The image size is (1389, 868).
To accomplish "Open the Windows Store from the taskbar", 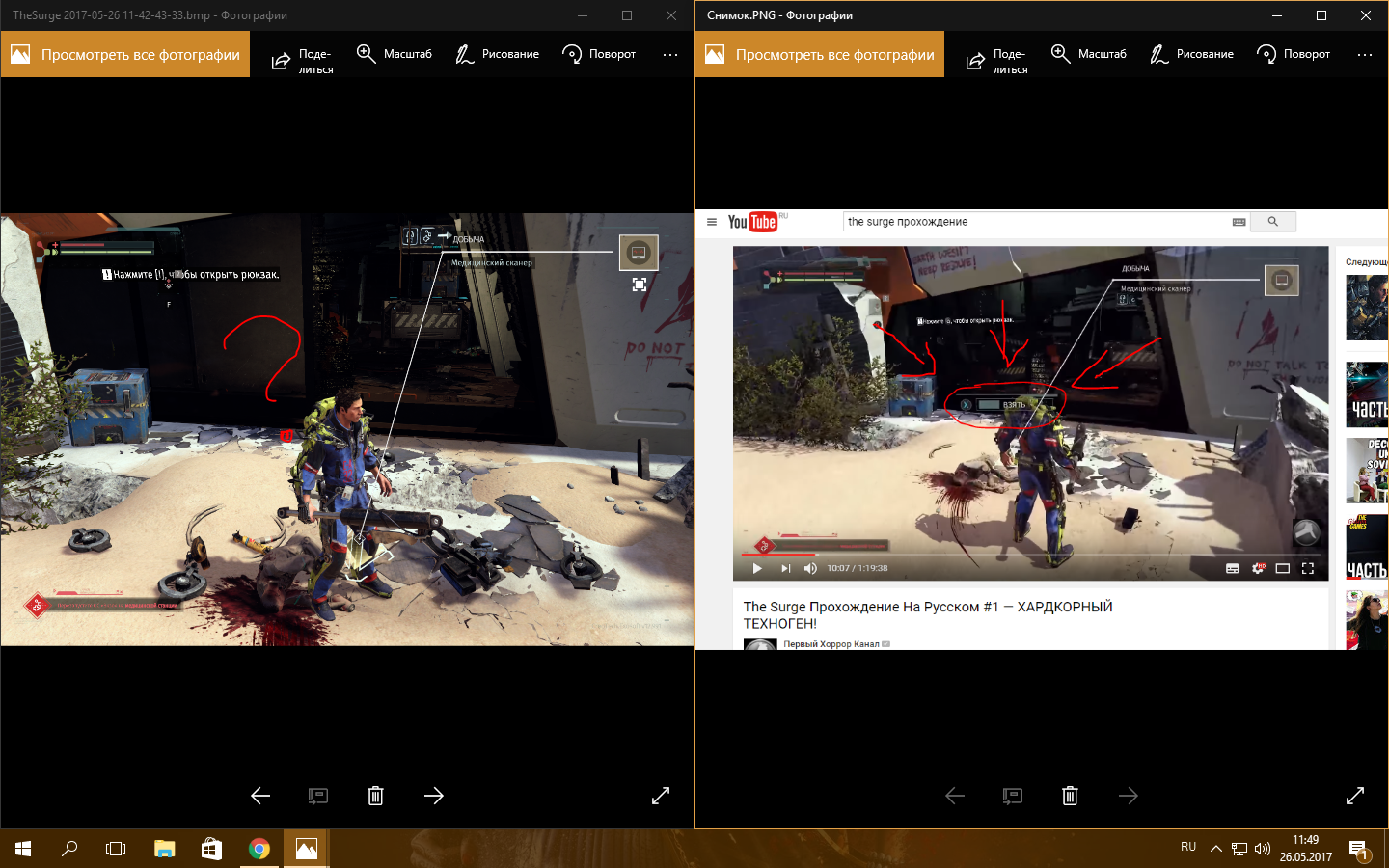I will pyautogui.click(x=211, y=849).
